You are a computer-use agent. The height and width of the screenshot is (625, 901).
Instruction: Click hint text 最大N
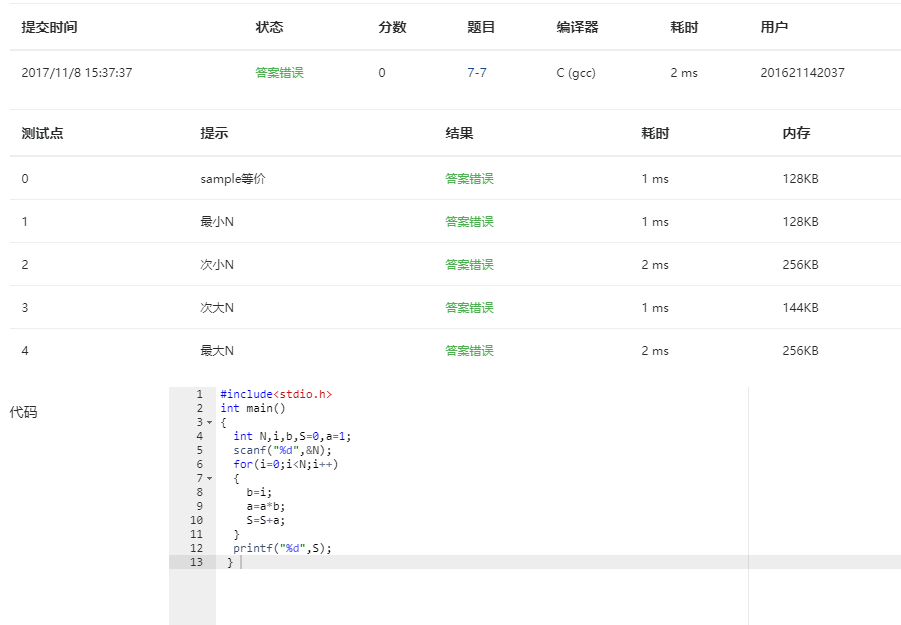[x=217, y=351]
